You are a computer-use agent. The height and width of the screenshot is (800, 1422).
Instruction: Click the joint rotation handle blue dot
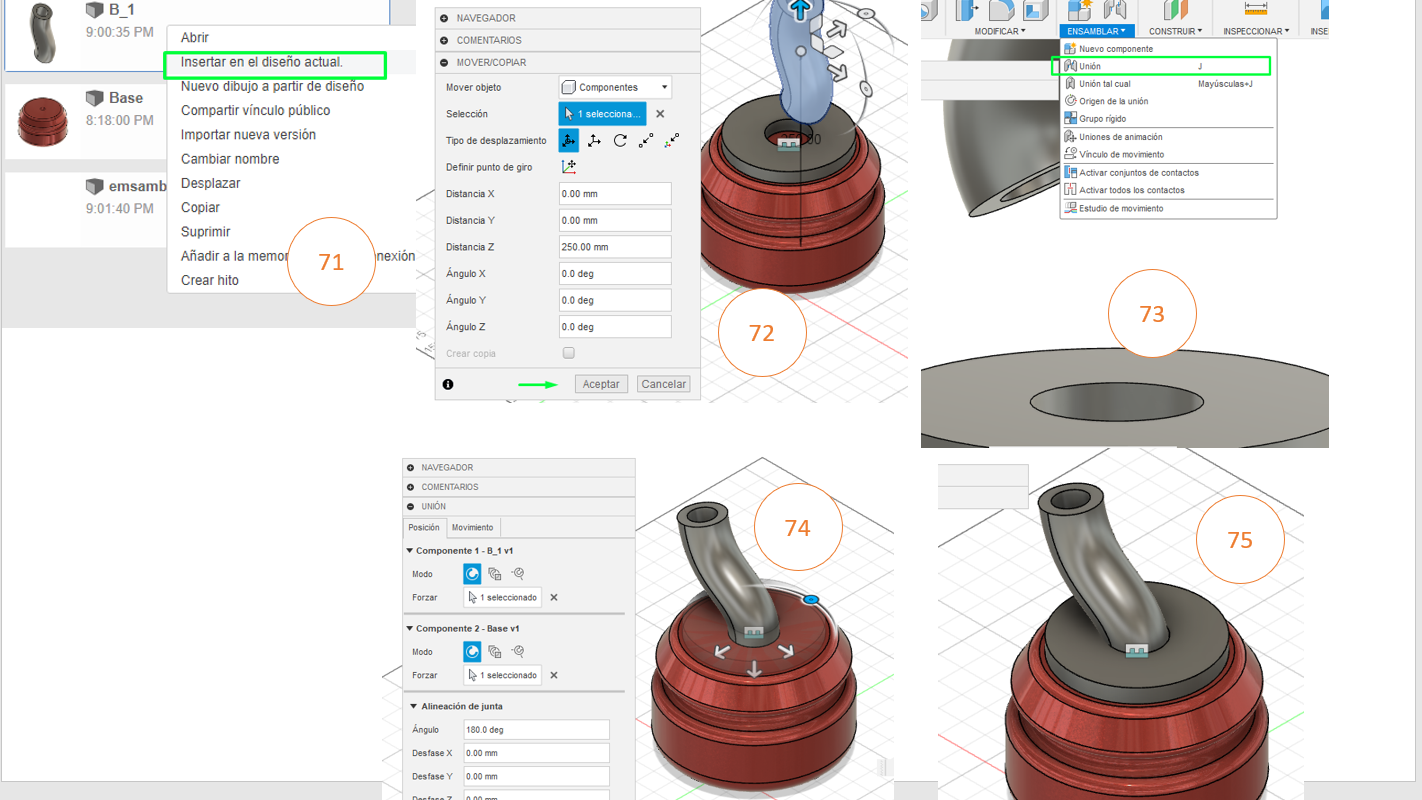point(811,599)
